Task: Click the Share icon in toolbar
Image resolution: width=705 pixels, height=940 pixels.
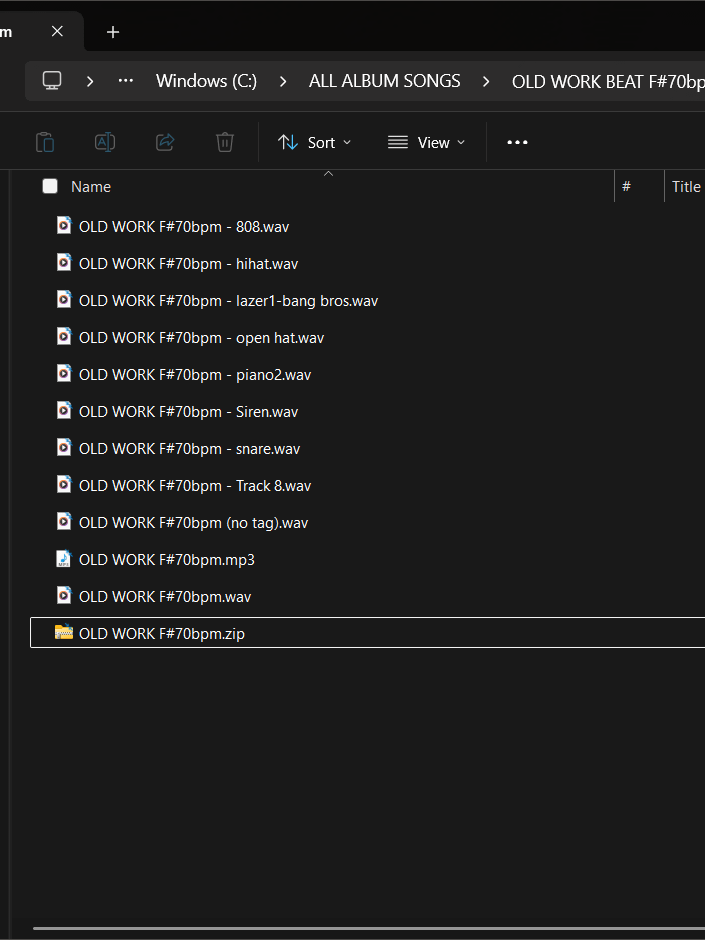Action: pyautogui.click(x=165, y=142)
